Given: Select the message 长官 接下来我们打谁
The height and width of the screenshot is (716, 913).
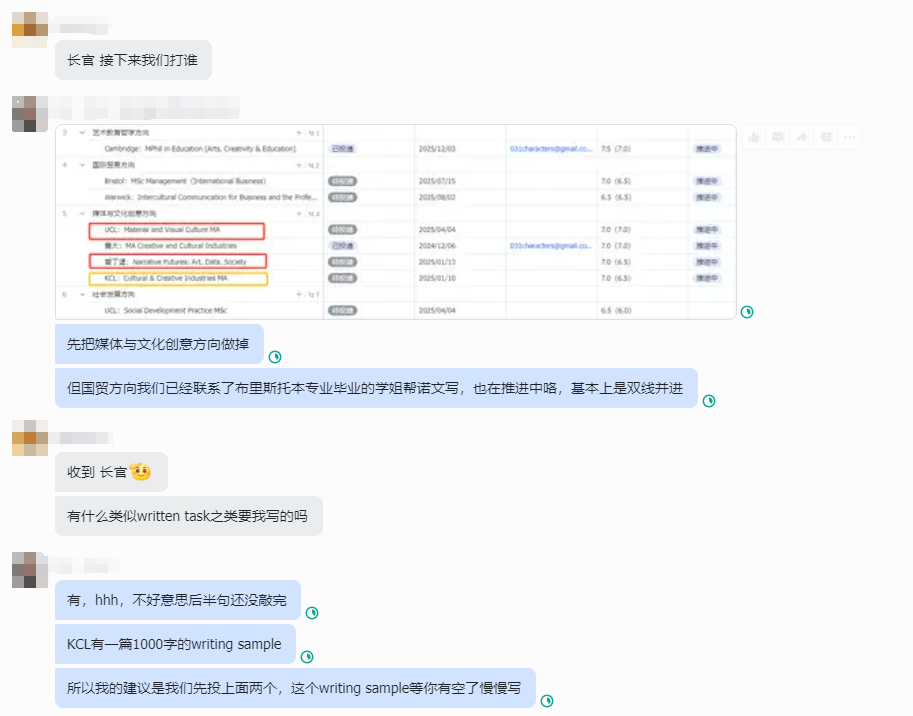Looking at the screenshot, I should click(x=133, y=60).
